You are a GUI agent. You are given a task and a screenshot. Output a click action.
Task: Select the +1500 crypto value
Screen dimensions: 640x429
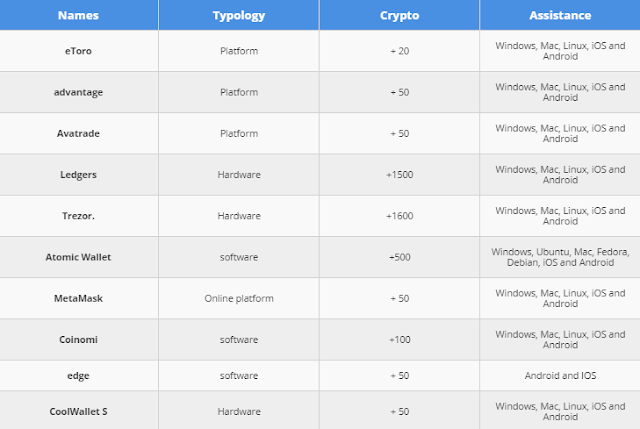(399, 175)
